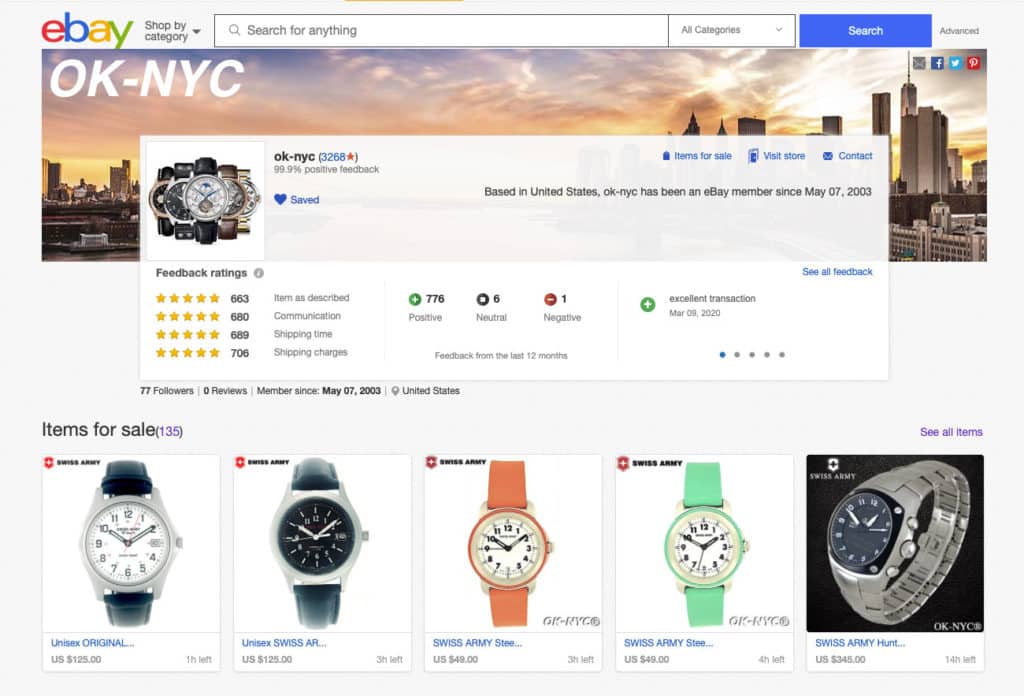Image resolution: width=1024 pixels, height=696 pixels.
Task: Share profile on Facebook icon
Action: [937, 63]
